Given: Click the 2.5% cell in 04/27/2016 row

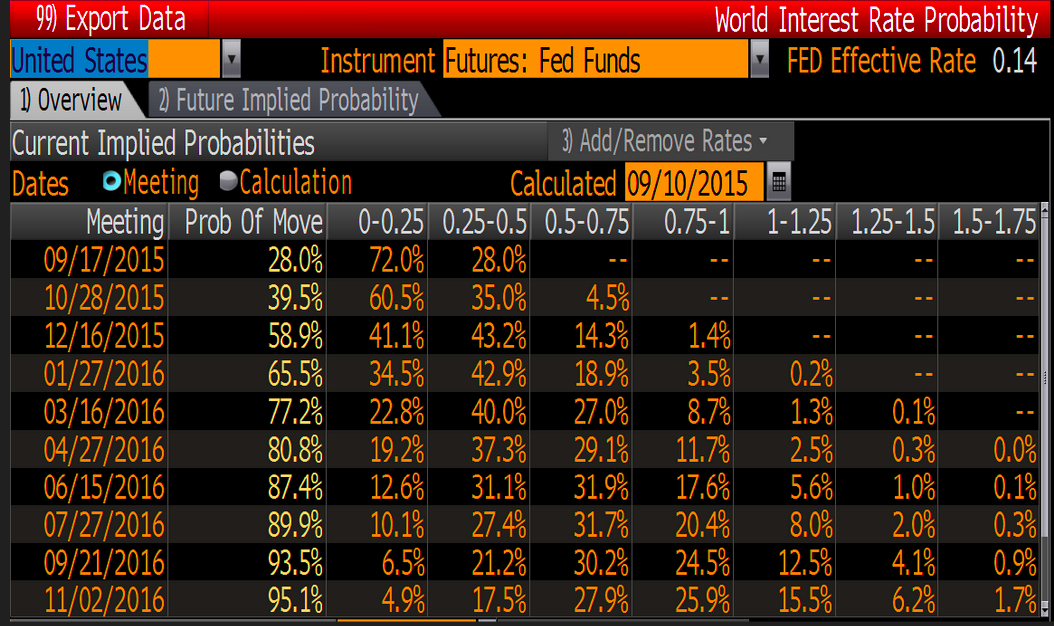Looking at the screenshot, I should pyautogui.click(x=811, y=449).
